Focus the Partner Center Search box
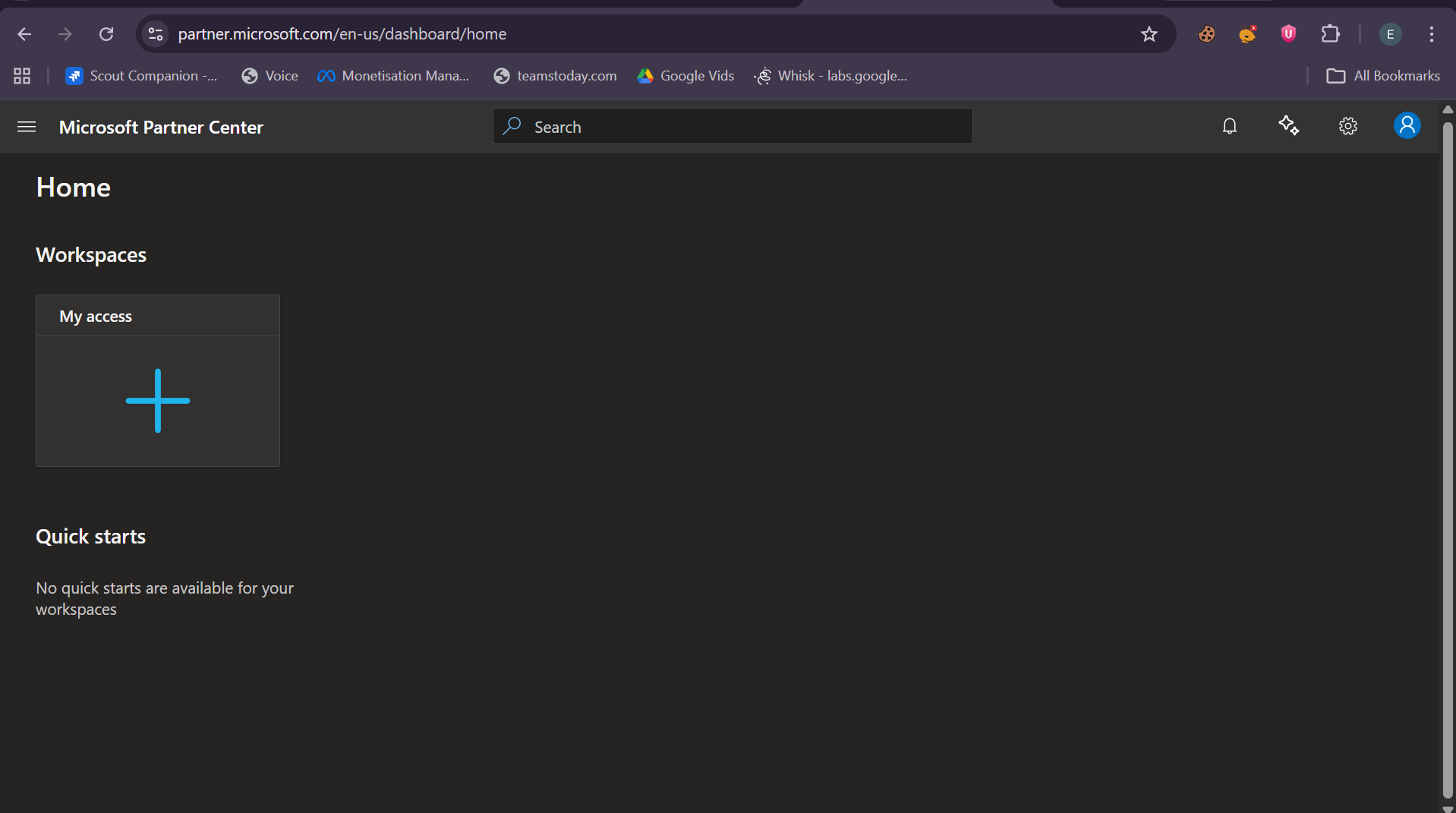1456x813 pixels. (x=733, y=126)
